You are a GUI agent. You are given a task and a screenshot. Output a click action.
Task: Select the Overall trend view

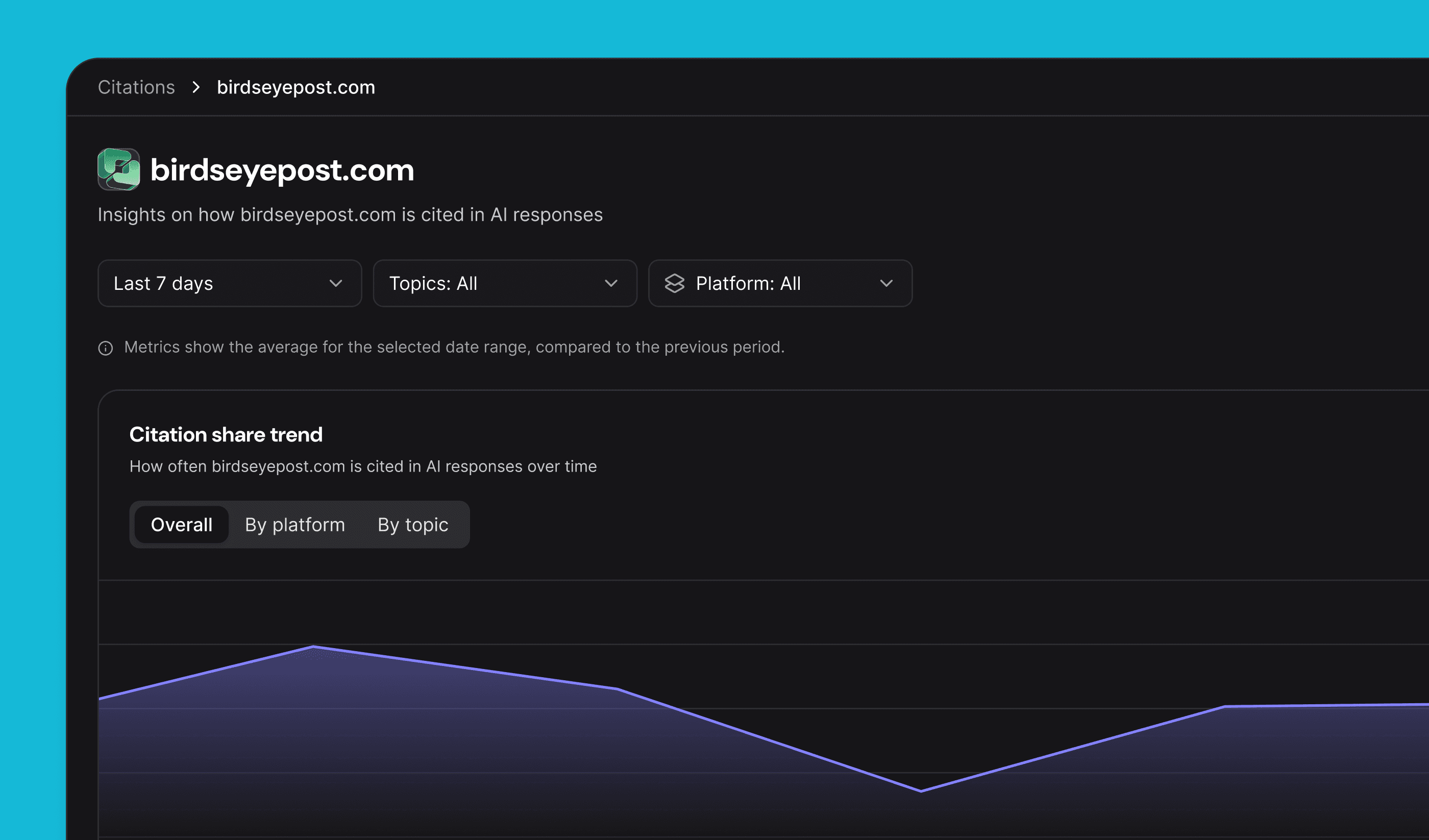click(182, 525)
